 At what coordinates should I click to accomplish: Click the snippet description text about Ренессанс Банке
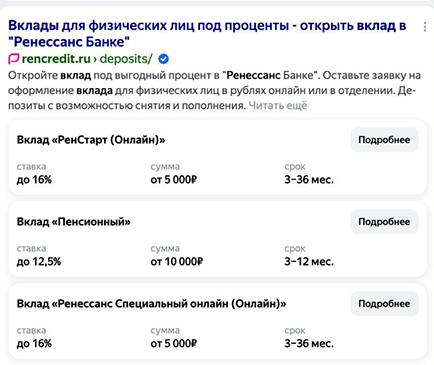pos(214,90)
